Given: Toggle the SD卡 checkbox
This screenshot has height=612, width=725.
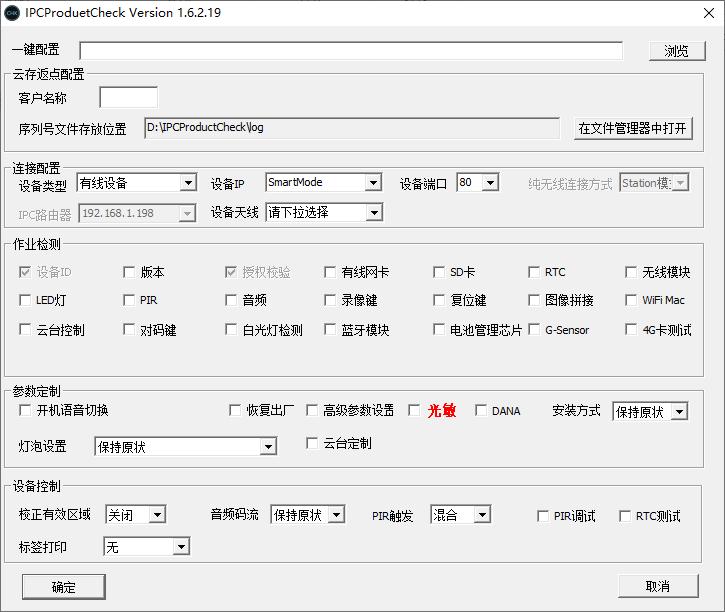Looking at the screenshot, I should click(439, 272).
